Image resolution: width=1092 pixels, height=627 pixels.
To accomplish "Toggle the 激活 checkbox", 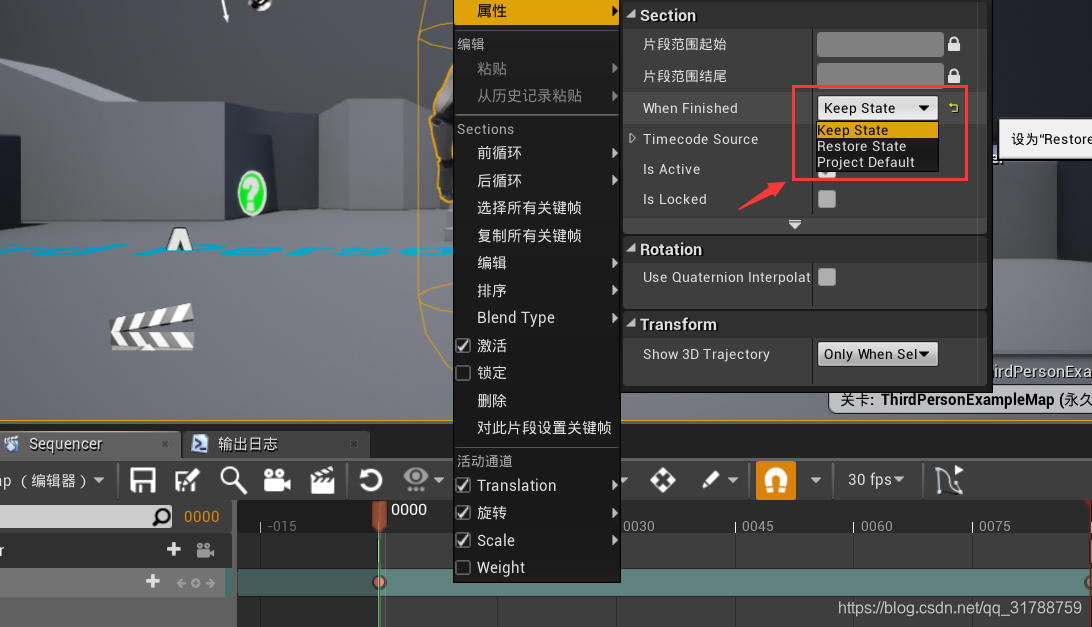I will (x=463, y=346).
